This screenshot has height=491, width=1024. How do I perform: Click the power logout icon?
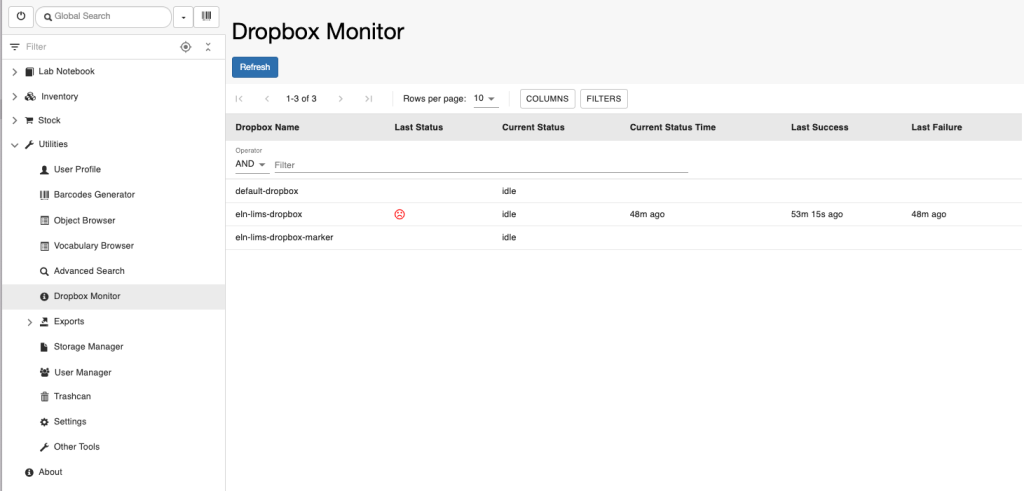(x=21, y=16)
